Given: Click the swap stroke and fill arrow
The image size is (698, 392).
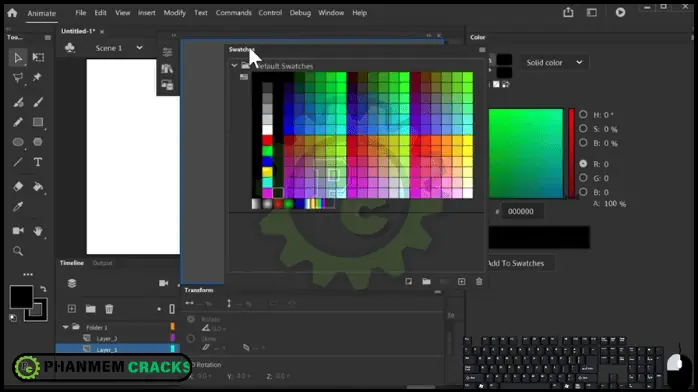Looking at the screenshot, I should (x=43, y=289).
